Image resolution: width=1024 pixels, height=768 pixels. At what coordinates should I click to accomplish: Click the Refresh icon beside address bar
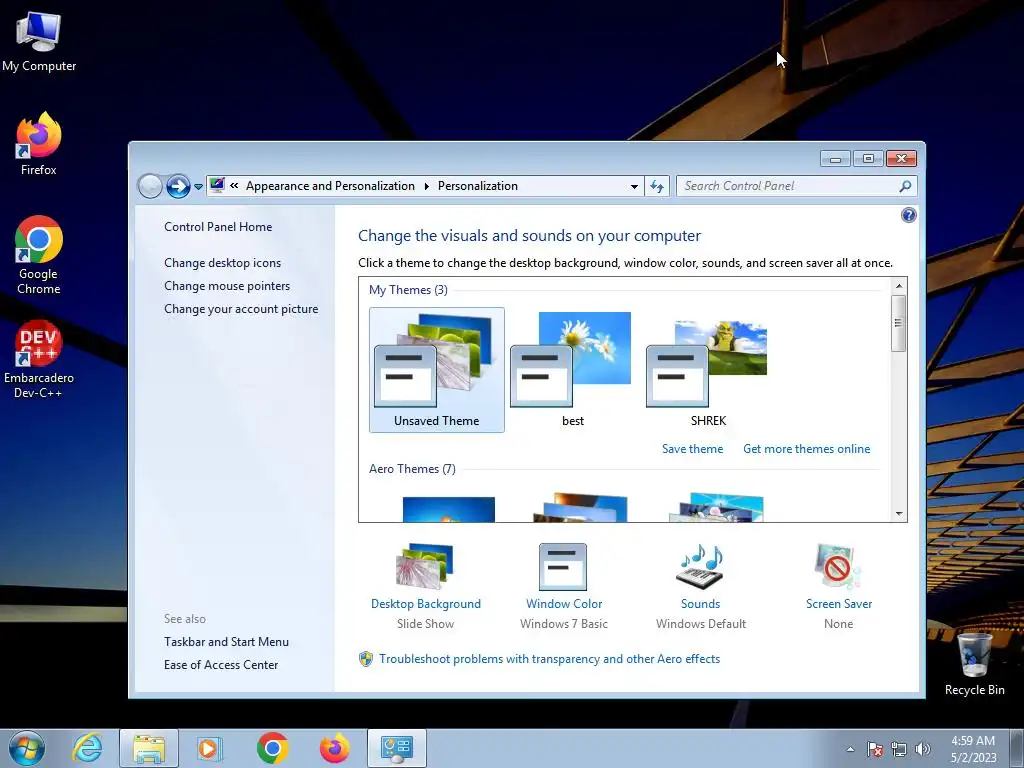657,186
